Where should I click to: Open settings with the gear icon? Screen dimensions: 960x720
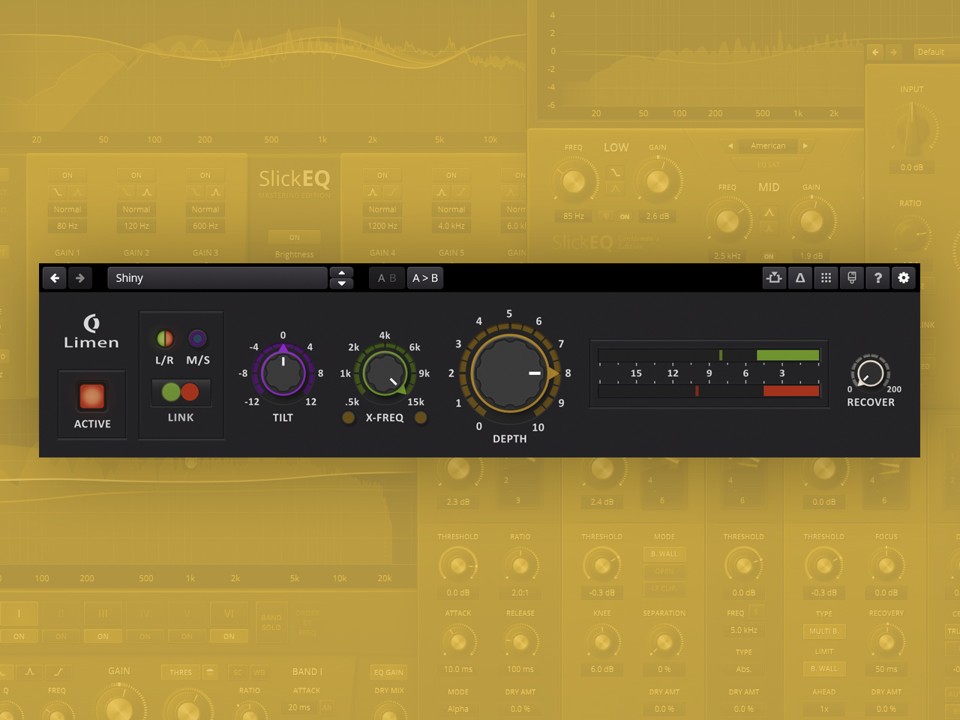(904, 278)
